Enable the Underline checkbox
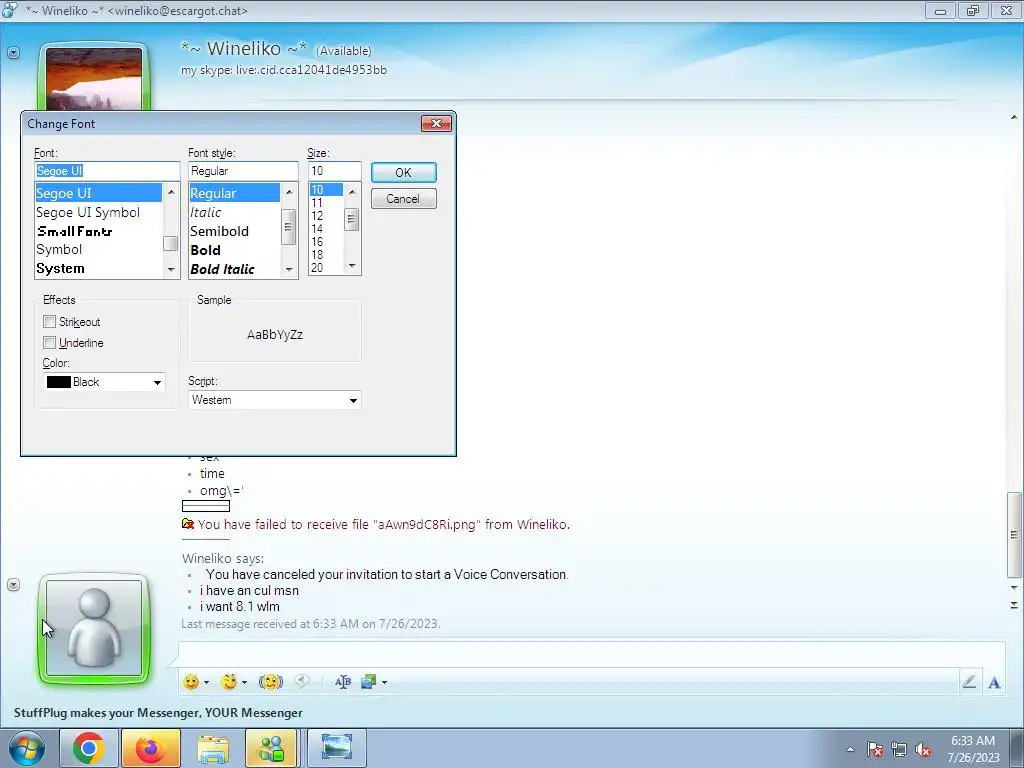 coord(50,342)
